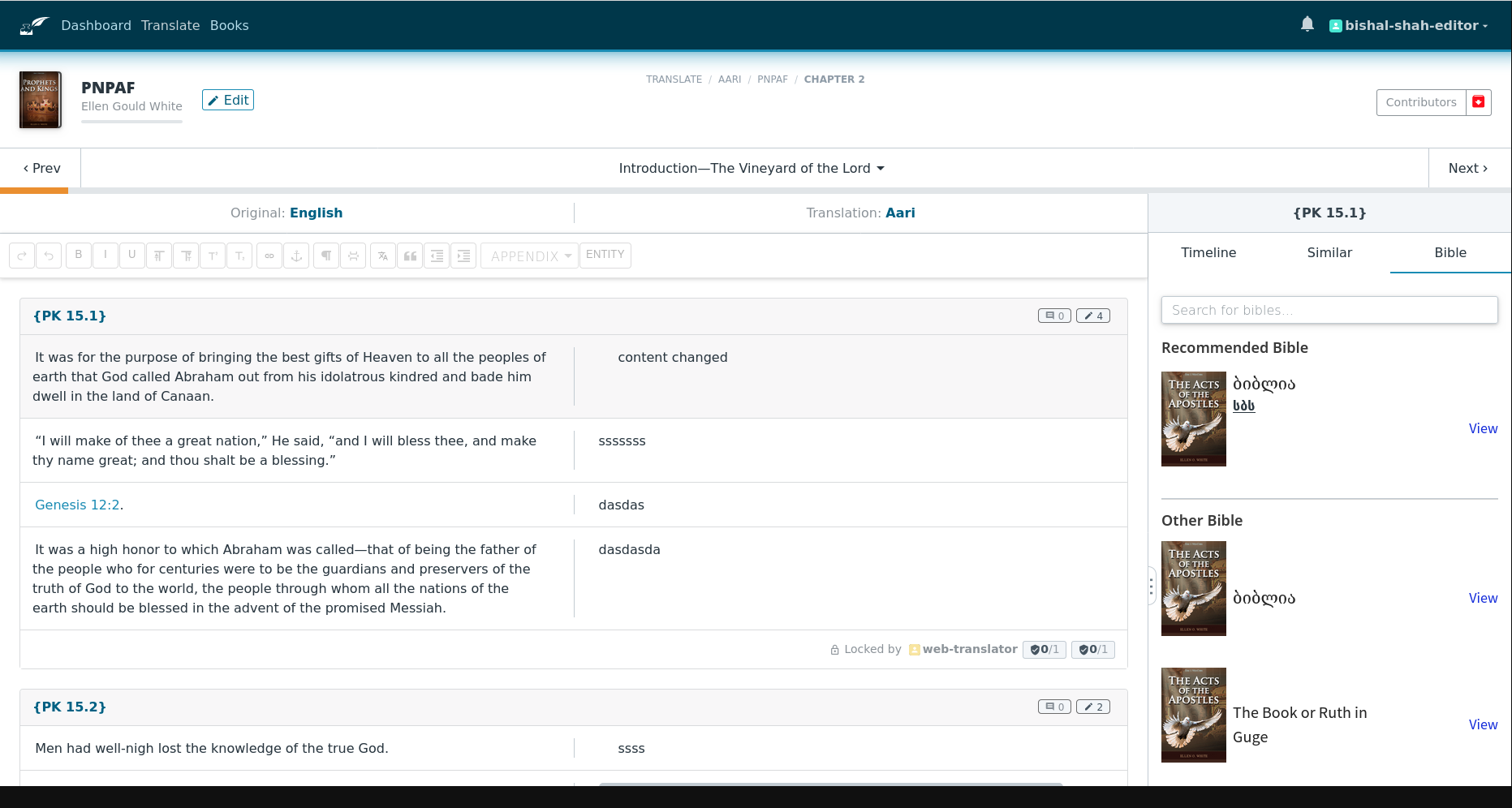Open comments badge on PK 15.1
1512x808 pixels.
[x=1053, y=316]
